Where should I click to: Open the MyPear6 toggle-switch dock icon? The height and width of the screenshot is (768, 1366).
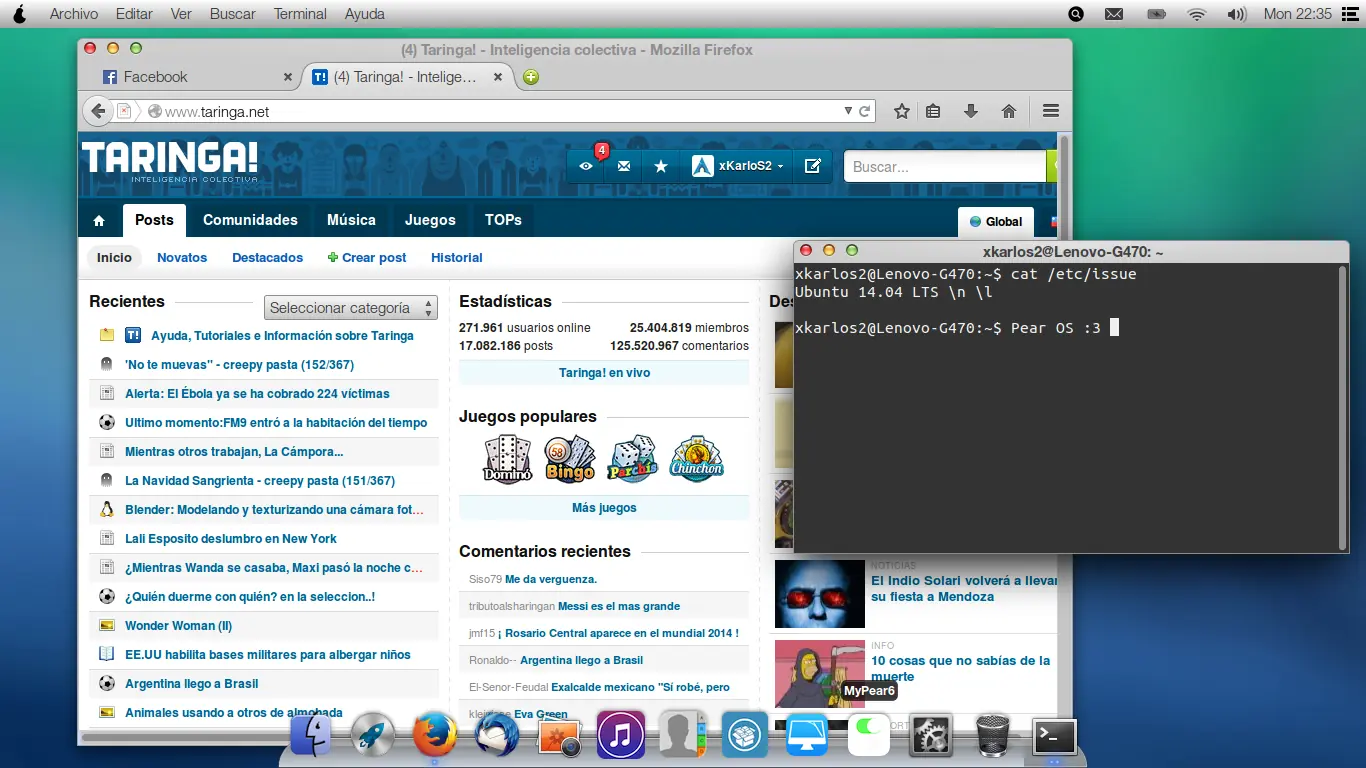(869, 737)
